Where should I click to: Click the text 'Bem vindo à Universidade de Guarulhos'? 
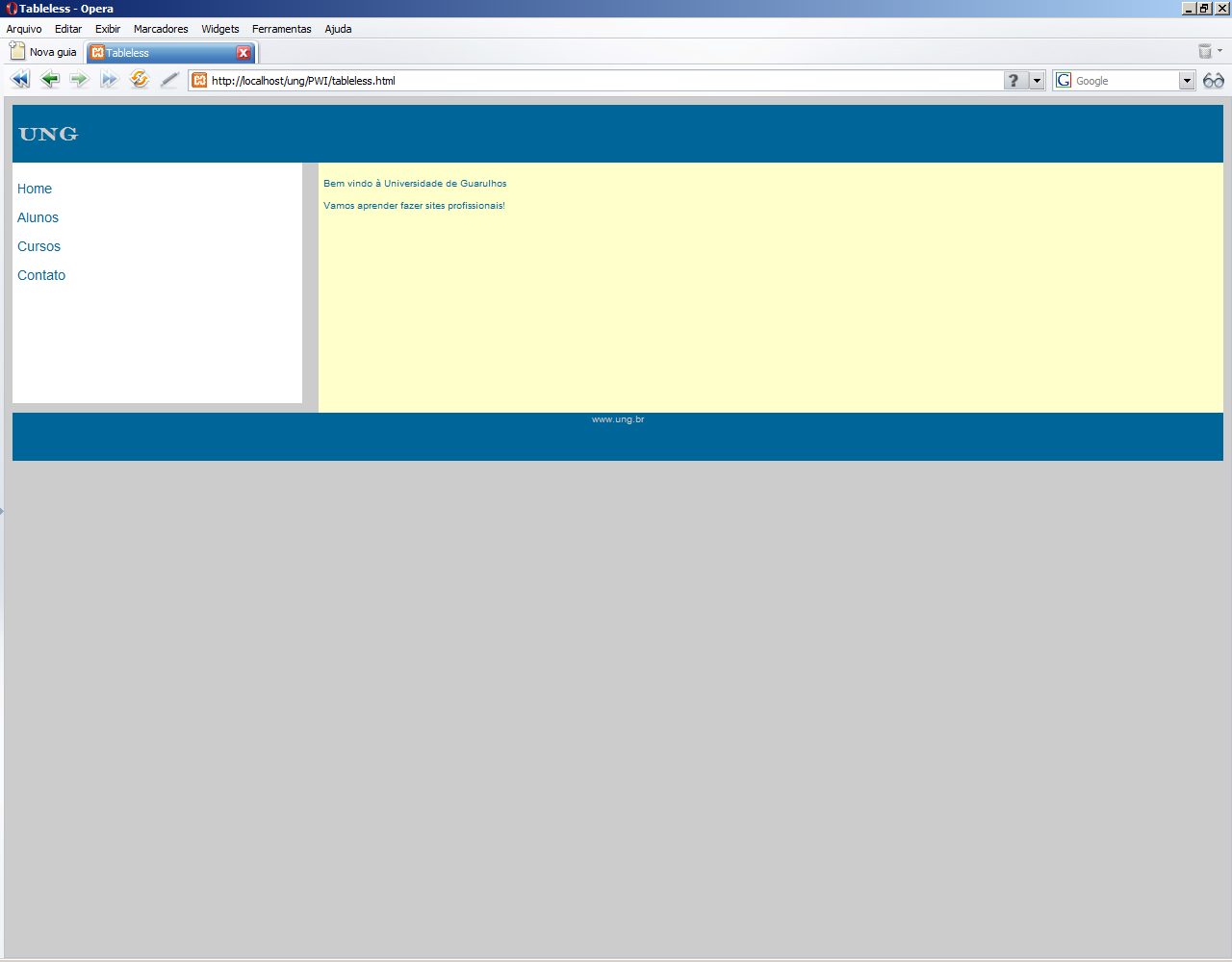click(x=415, y=183)
